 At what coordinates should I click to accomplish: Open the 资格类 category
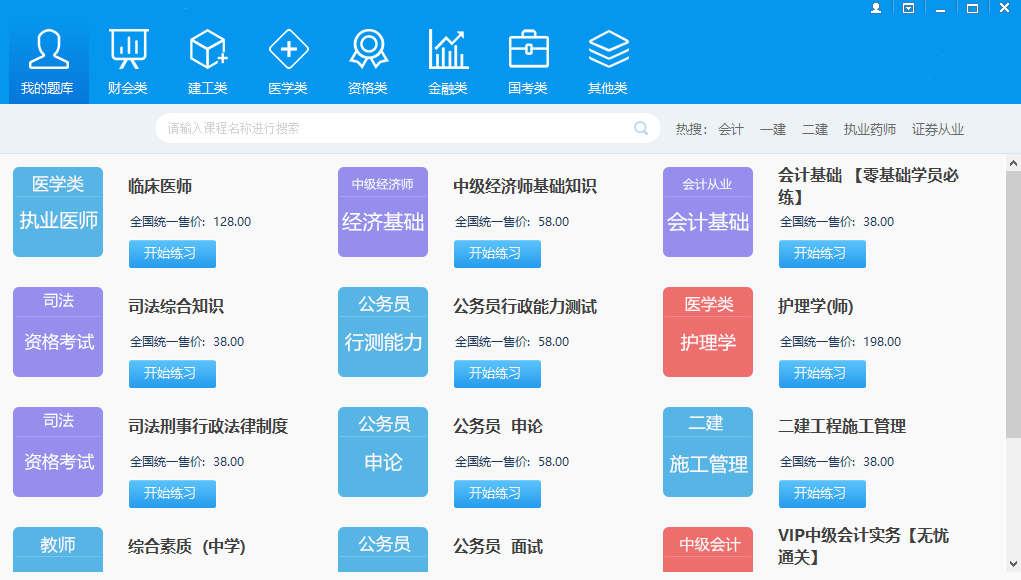coord(368,63)
